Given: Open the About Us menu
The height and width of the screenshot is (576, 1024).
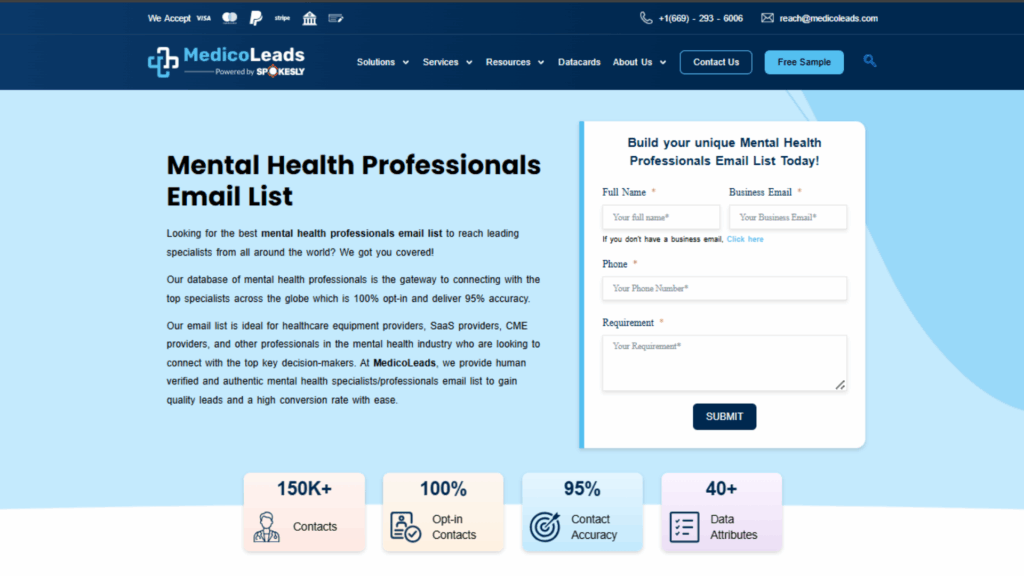Looking at the screenshot, I should [633, 62].
